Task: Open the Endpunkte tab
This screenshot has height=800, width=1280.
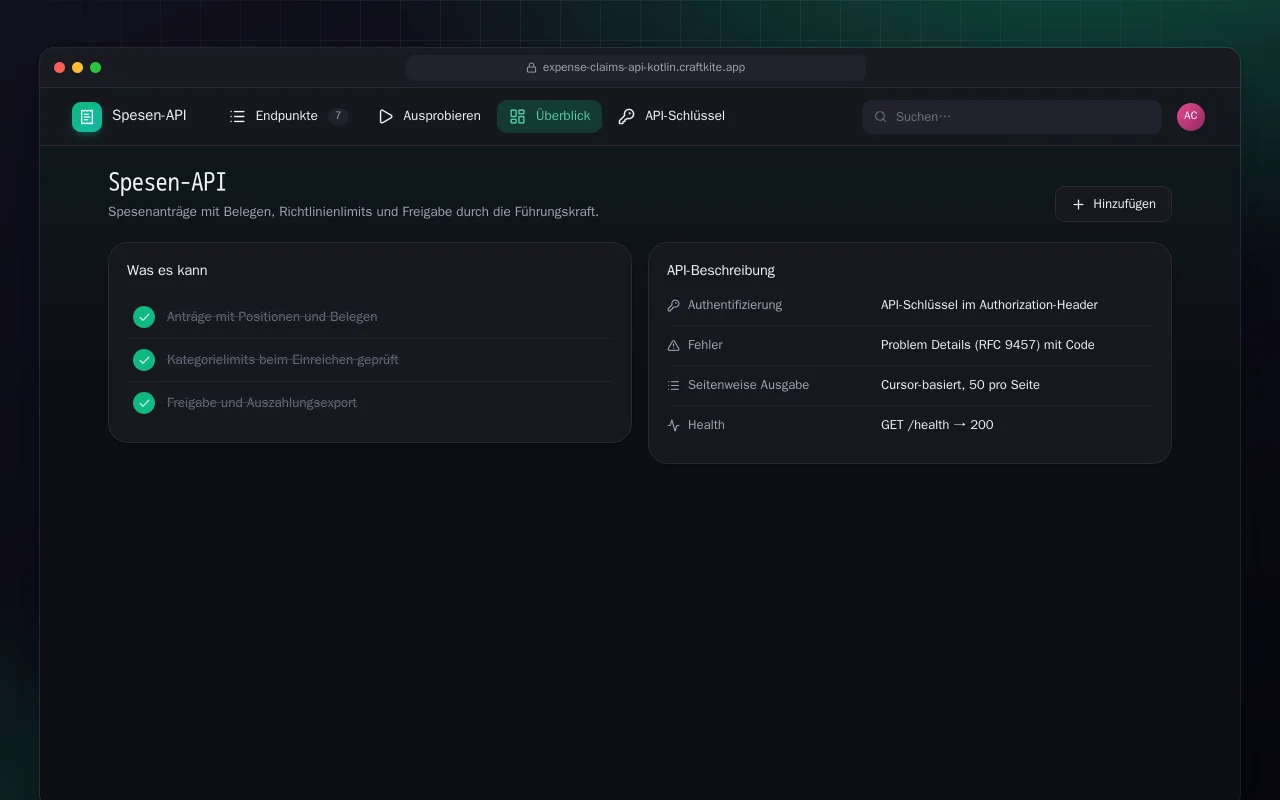Action: (288, 116)
